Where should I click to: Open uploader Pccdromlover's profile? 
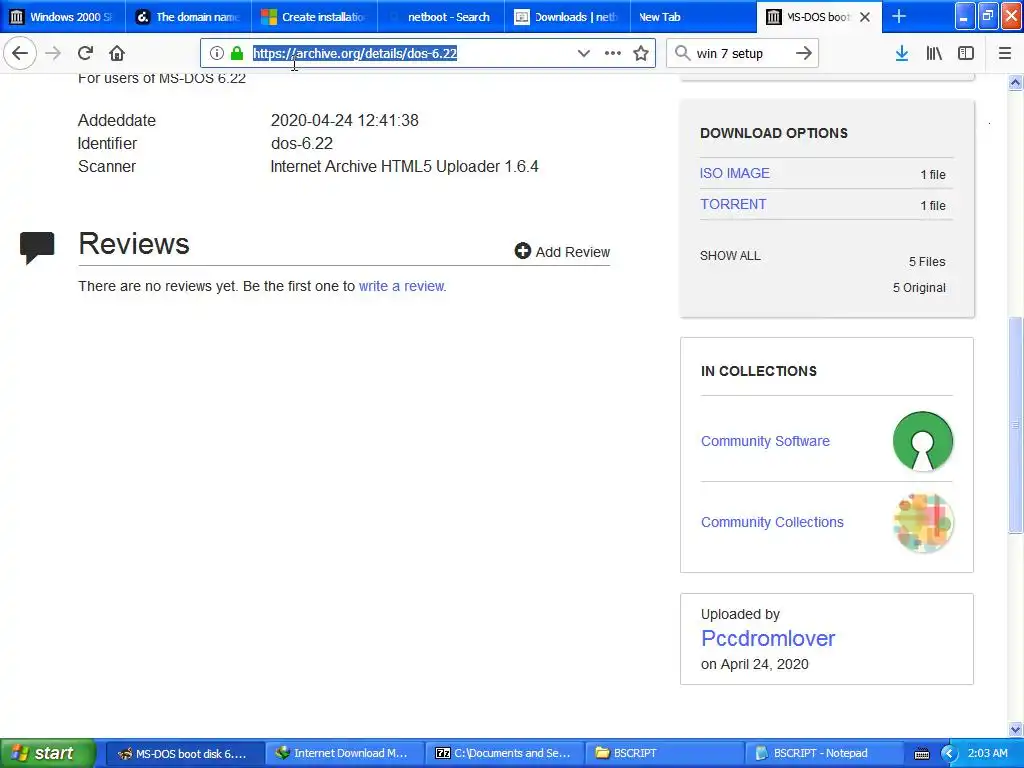(x=768, y=638)
